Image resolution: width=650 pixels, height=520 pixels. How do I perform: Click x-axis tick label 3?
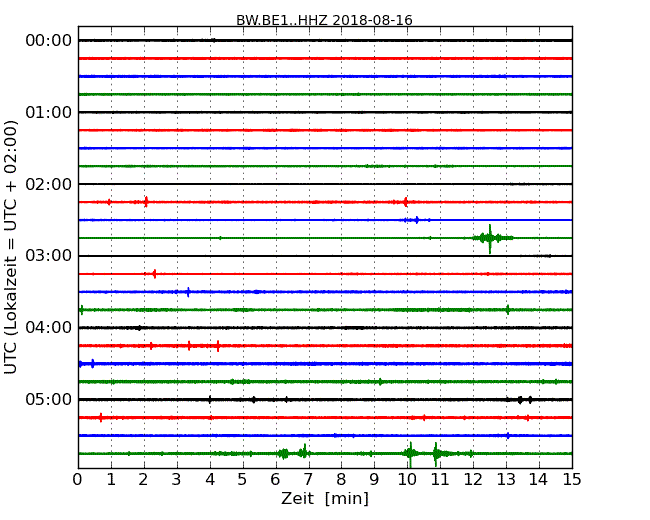pos(177,480)
